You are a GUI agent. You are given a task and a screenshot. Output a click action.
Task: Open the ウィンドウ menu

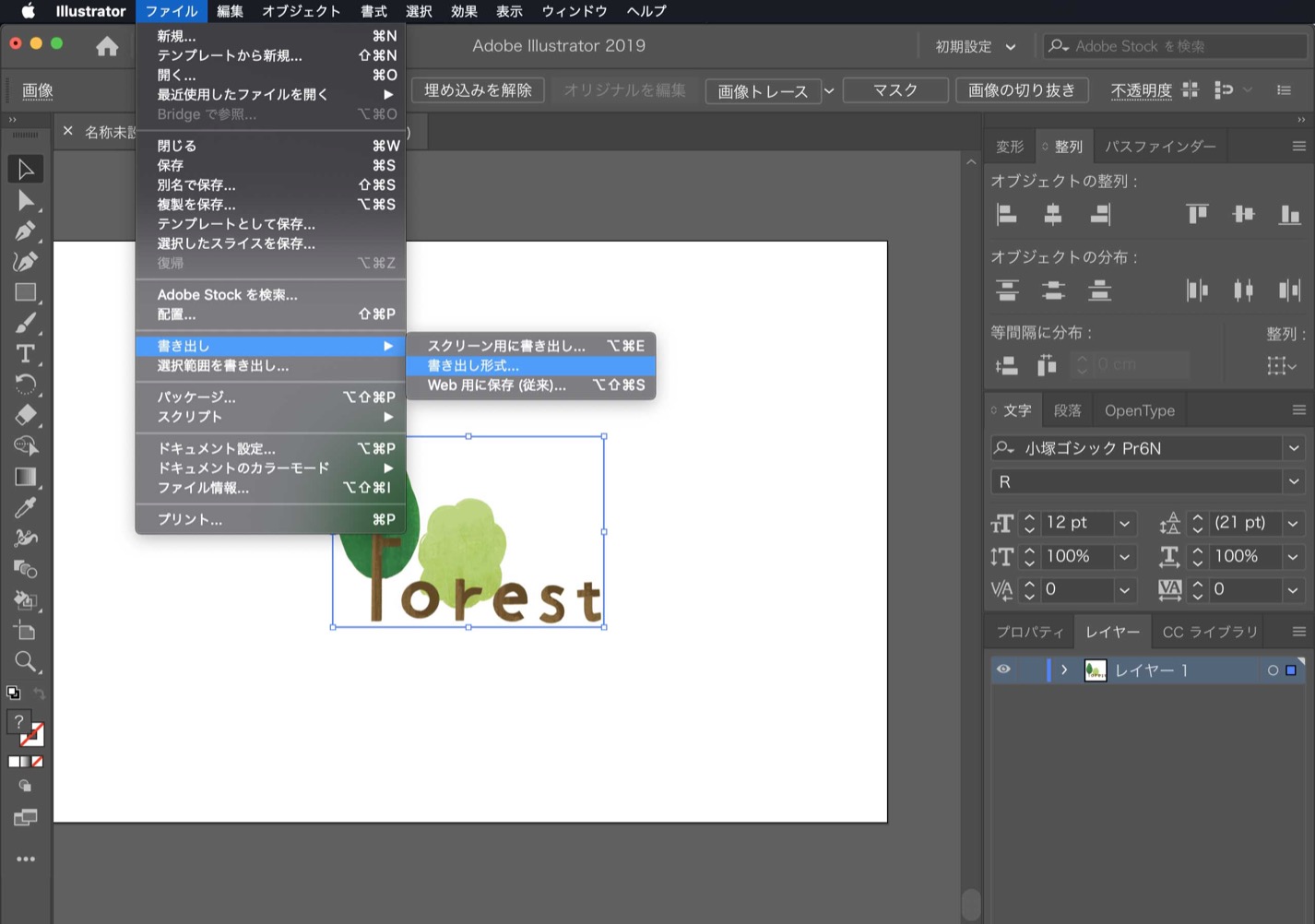575,11
